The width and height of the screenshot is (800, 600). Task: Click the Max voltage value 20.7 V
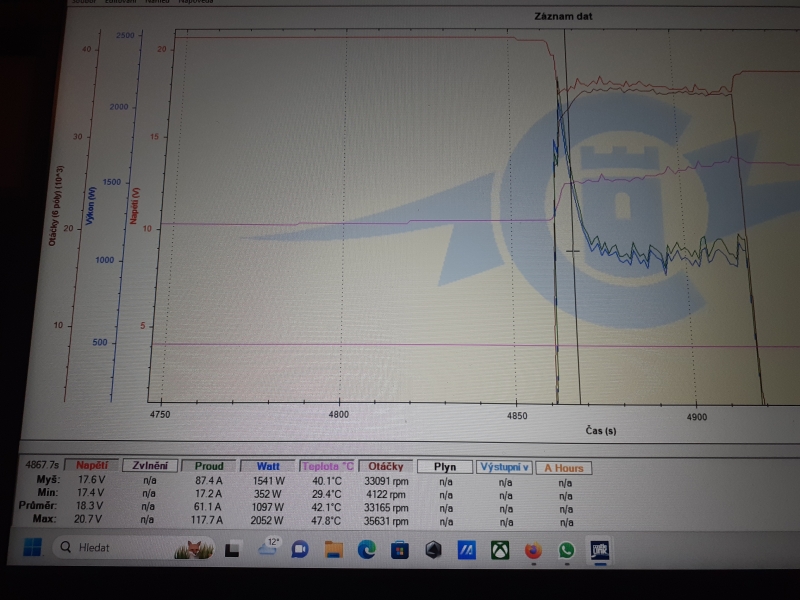point(88,519)
